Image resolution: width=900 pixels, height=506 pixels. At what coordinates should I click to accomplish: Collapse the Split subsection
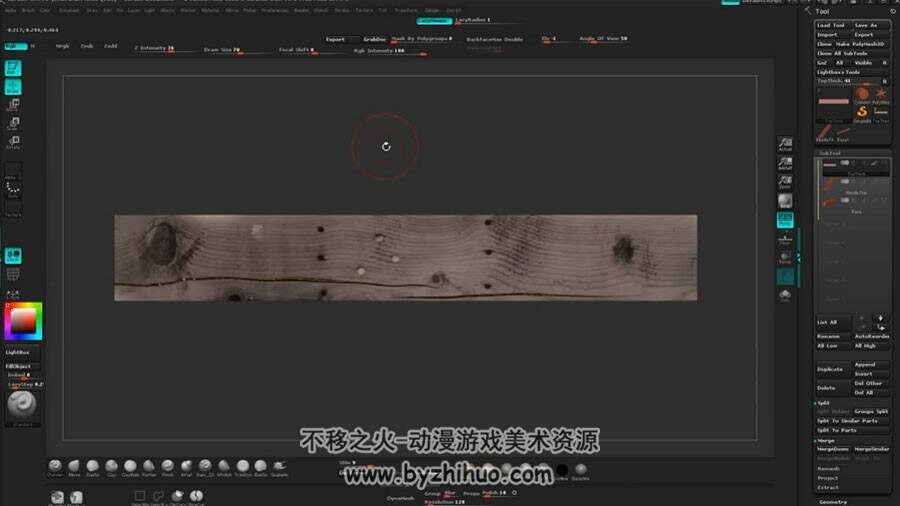(x=823, y=403)
